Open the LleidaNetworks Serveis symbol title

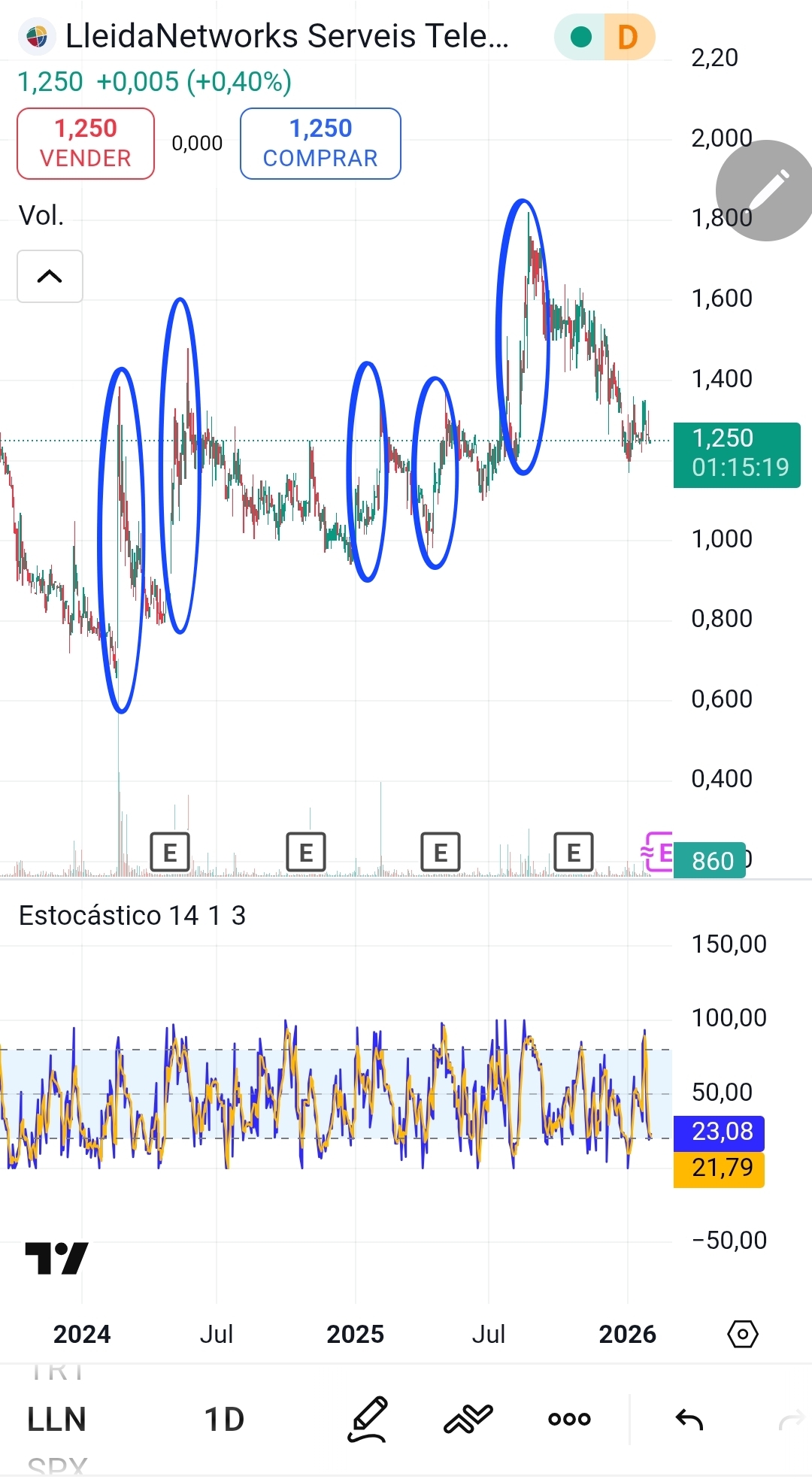click(x=286, y=36)
